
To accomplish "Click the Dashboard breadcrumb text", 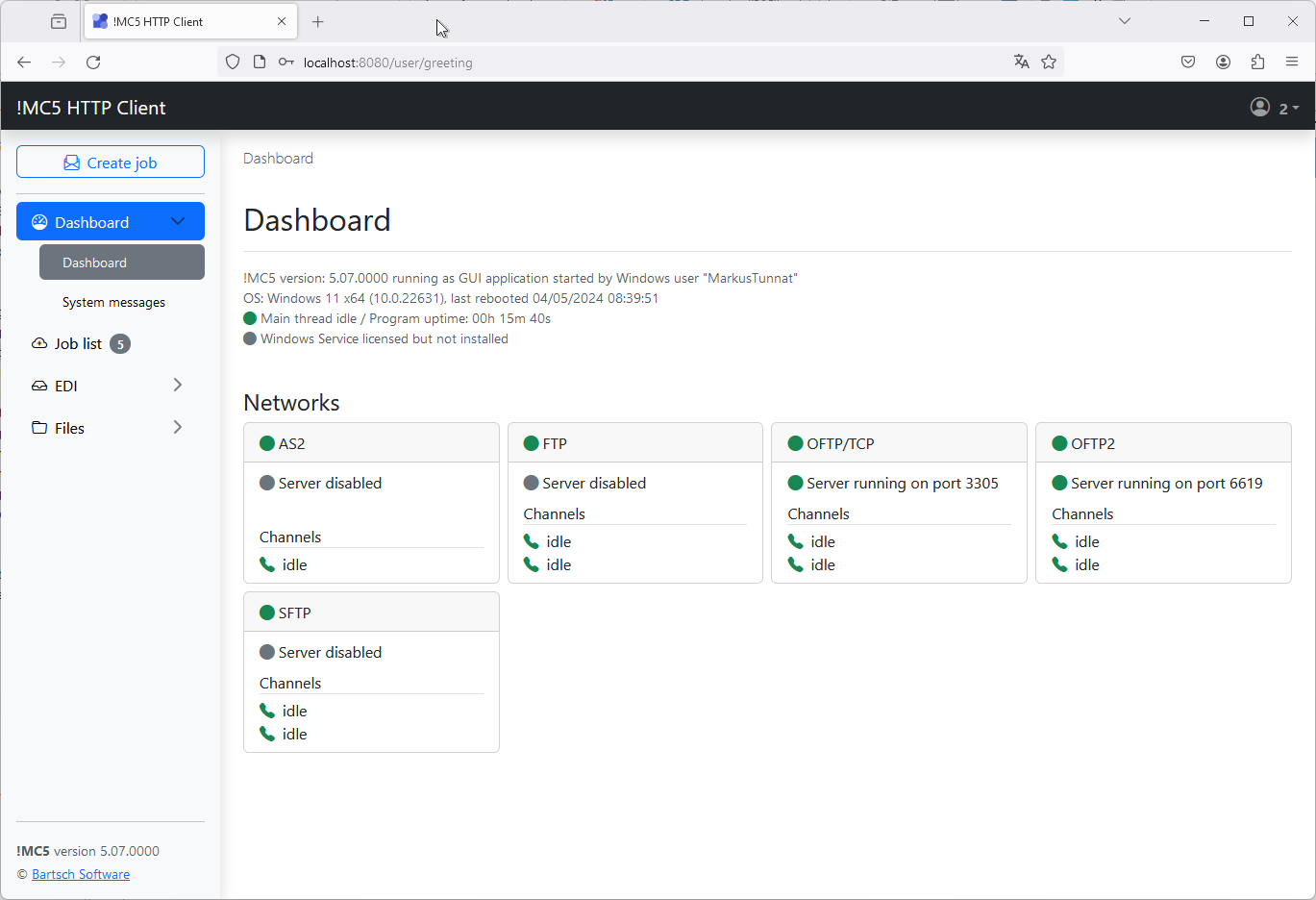I will tap(278, 158).
